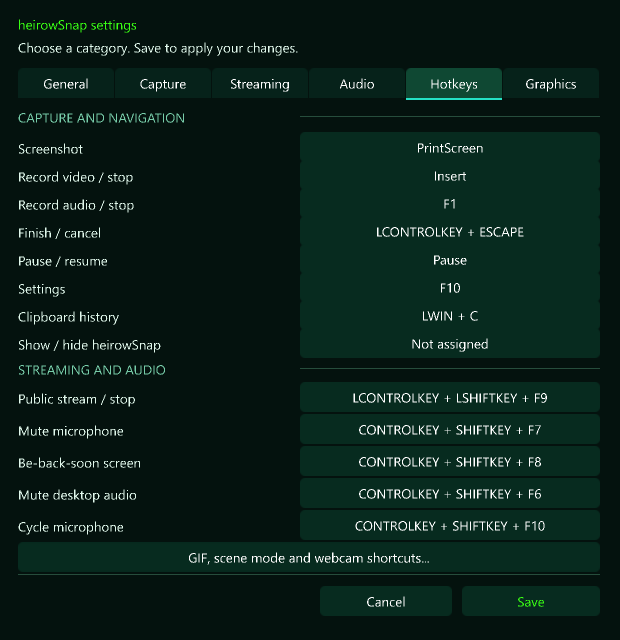Save the hotkey settings
Screen dimensions: 620x640
[x=531, y=601]
